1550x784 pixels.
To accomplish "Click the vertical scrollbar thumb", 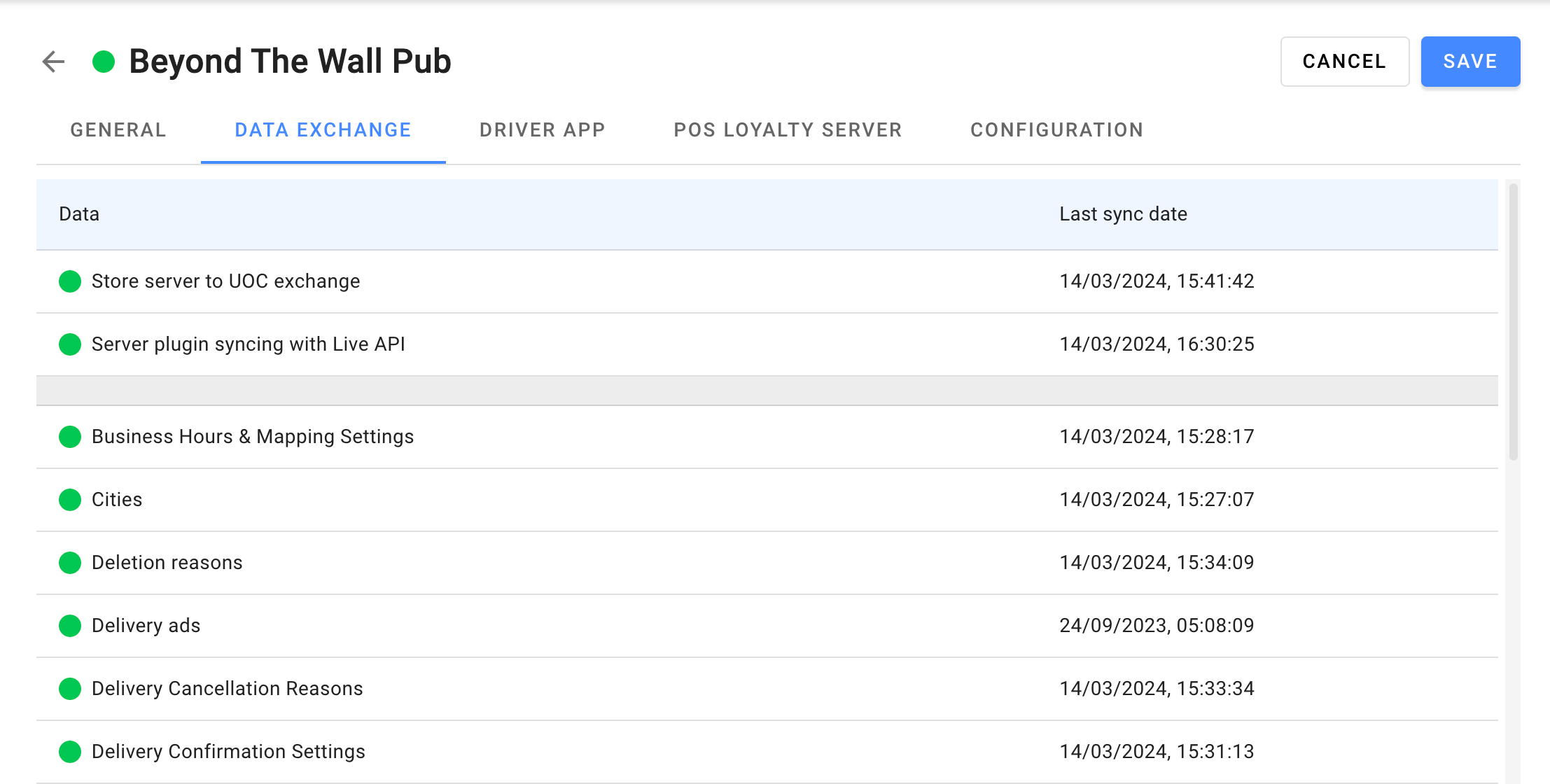I will coord(1513,322).
